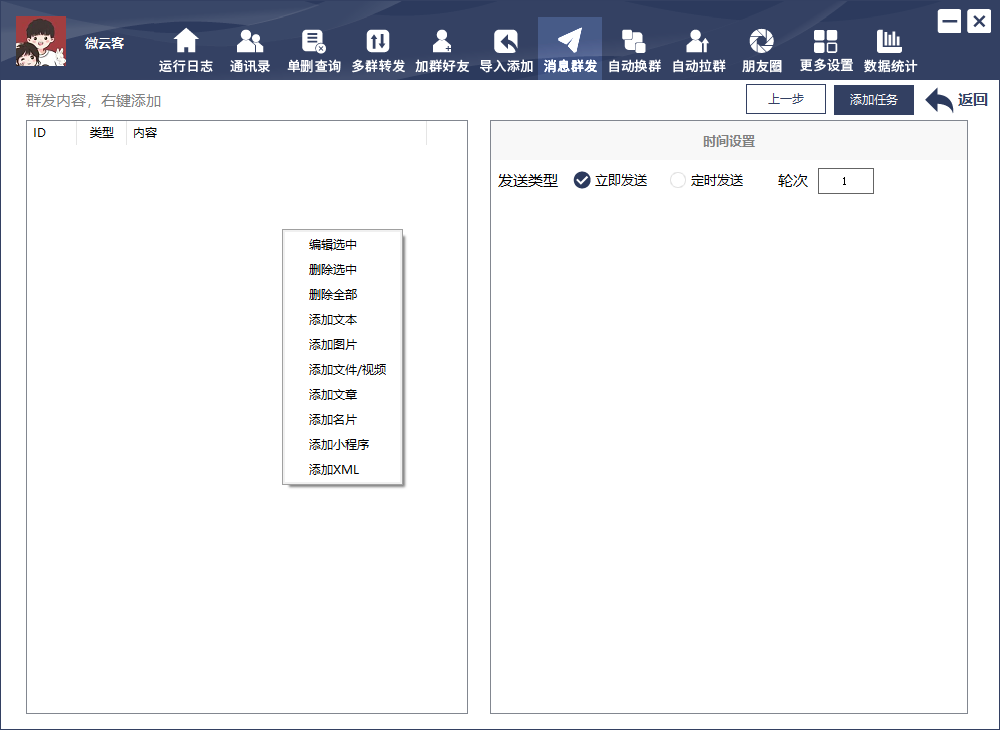Choose 删除全部 from context menu

coord(333,295)
